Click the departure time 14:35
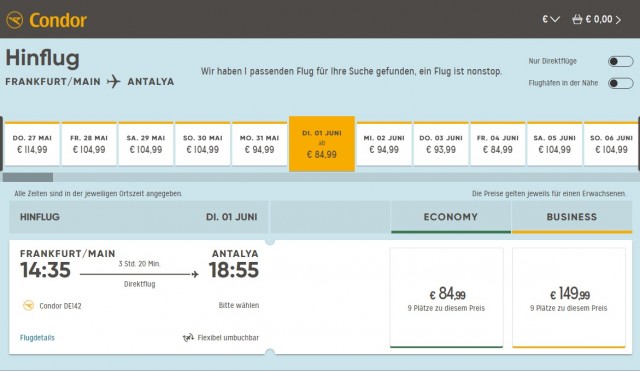Image resolution: width=640 pixels, height=371 pixels. [45, 270]
